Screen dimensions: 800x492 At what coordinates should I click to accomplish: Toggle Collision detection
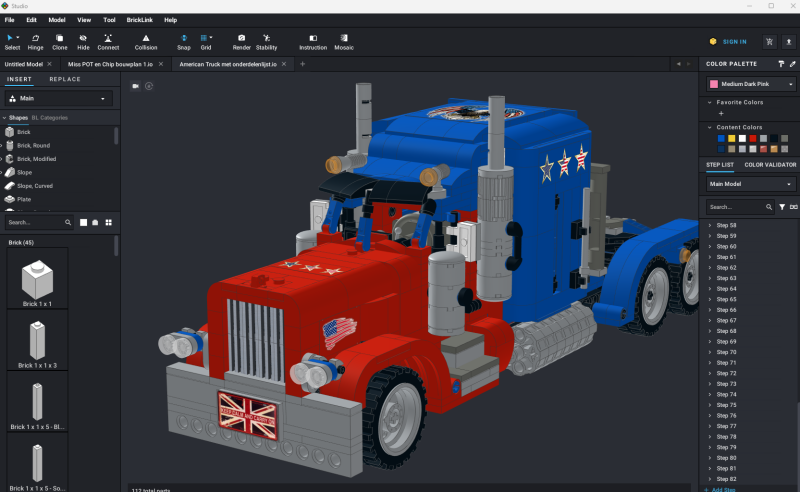[146, 41]
